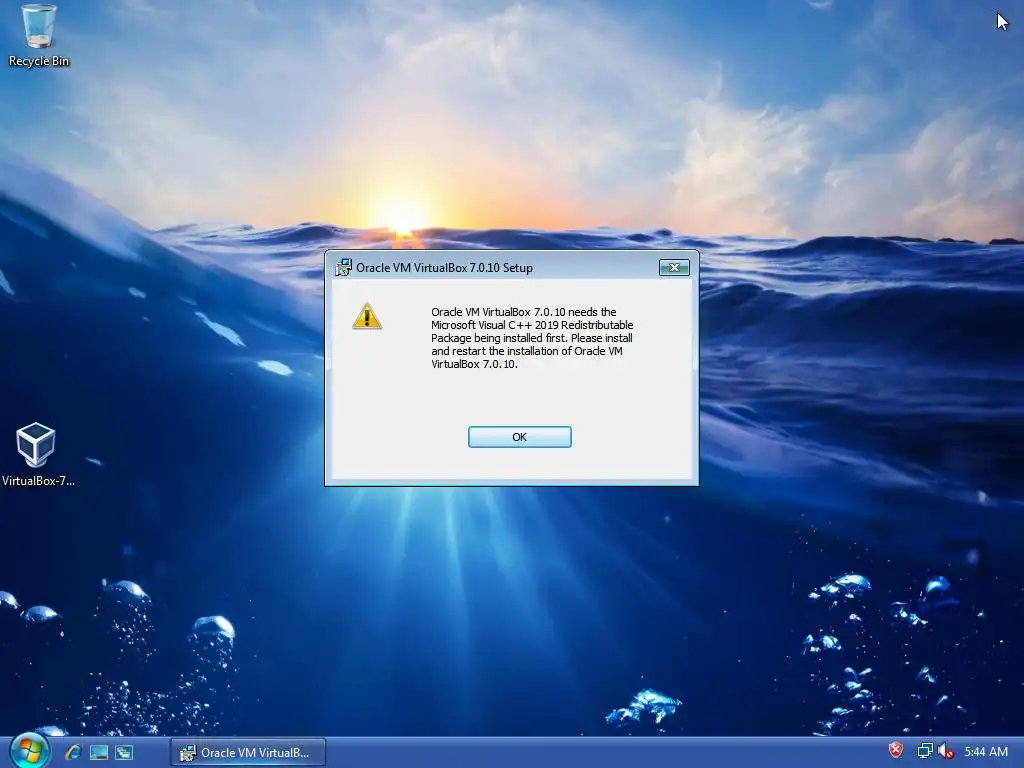Click the Oracle VM VirtualB... taskbar button
The image size is (1024, 768).
click(x=248, y=752)
